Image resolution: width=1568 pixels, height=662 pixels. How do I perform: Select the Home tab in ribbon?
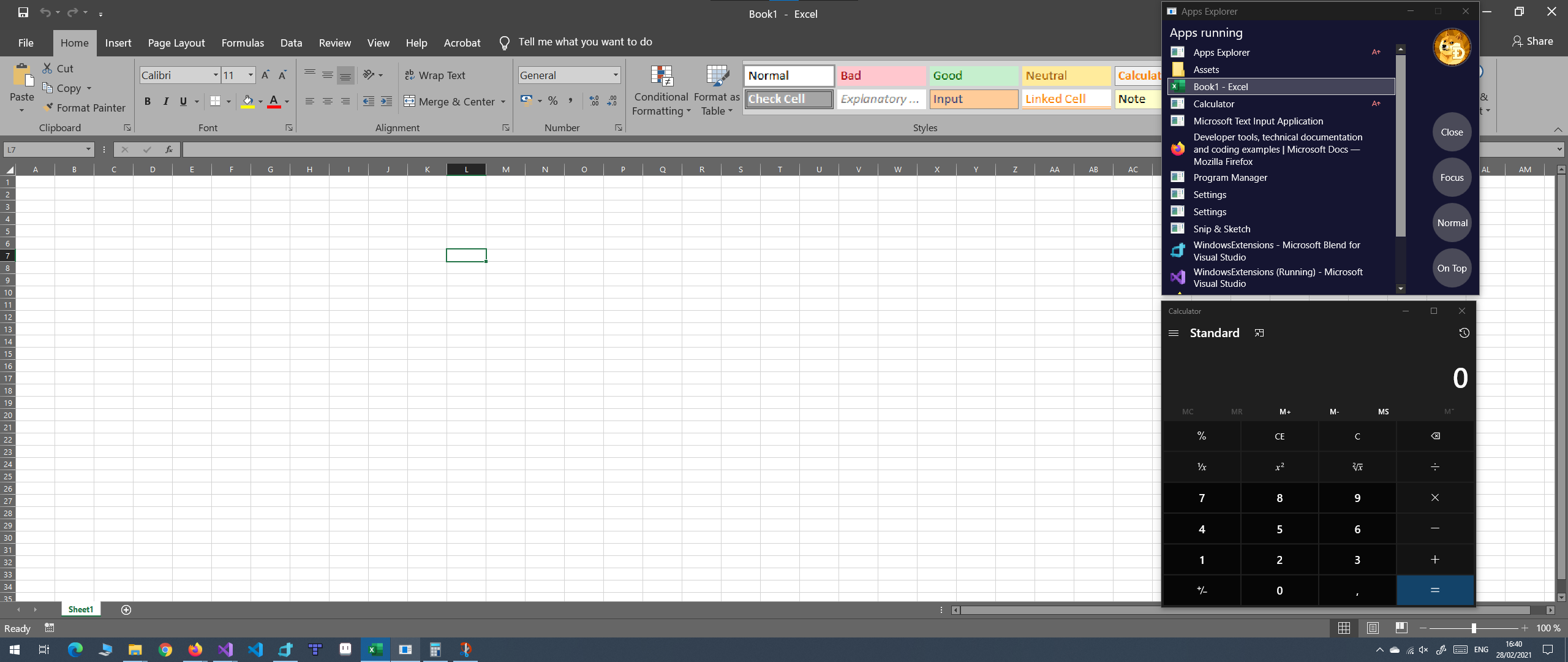pos(74,42)
